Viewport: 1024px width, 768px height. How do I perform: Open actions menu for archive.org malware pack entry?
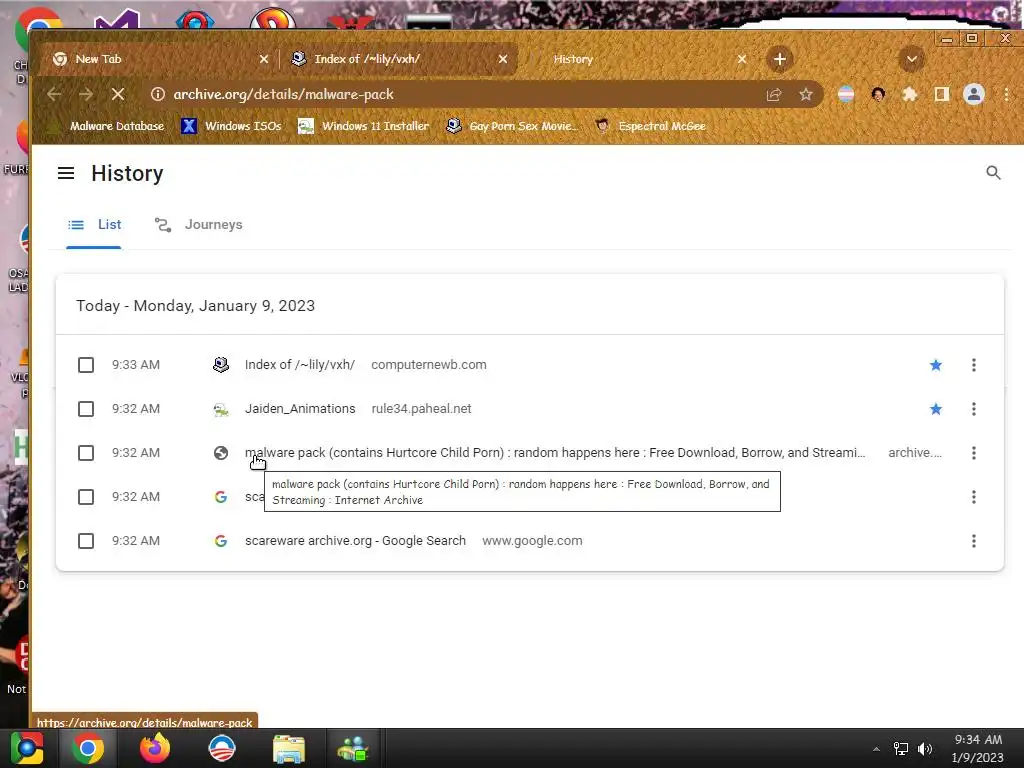pos(974,453)
